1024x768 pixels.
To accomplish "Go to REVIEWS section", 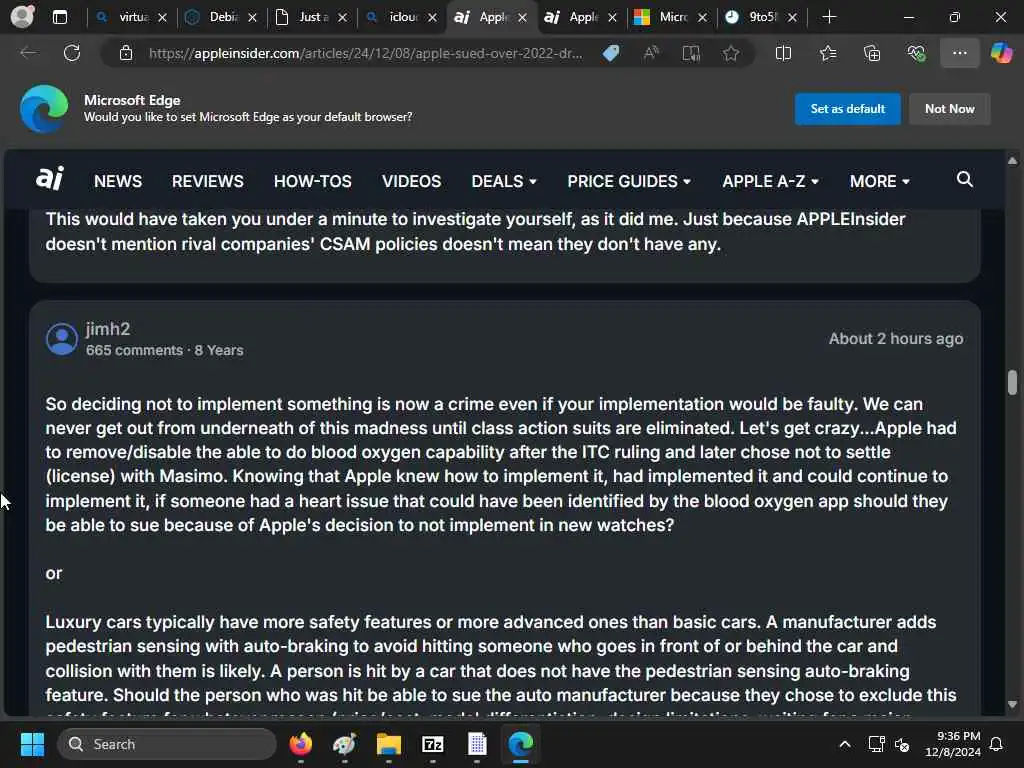I will tap(208, 181).
